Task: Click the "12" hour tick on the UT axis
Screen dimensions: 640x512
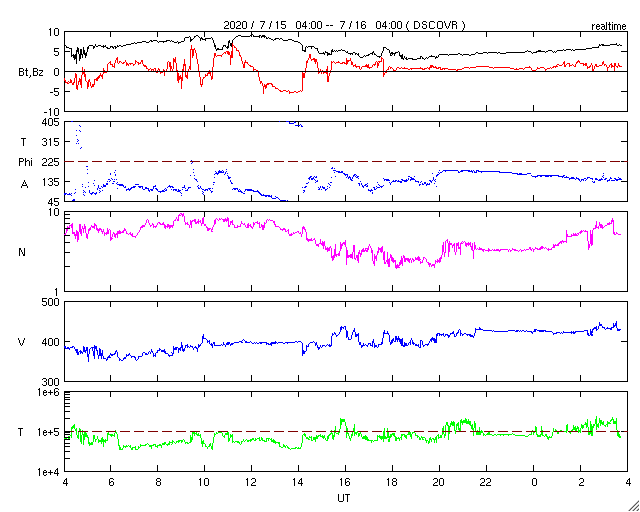Action: 252,482
